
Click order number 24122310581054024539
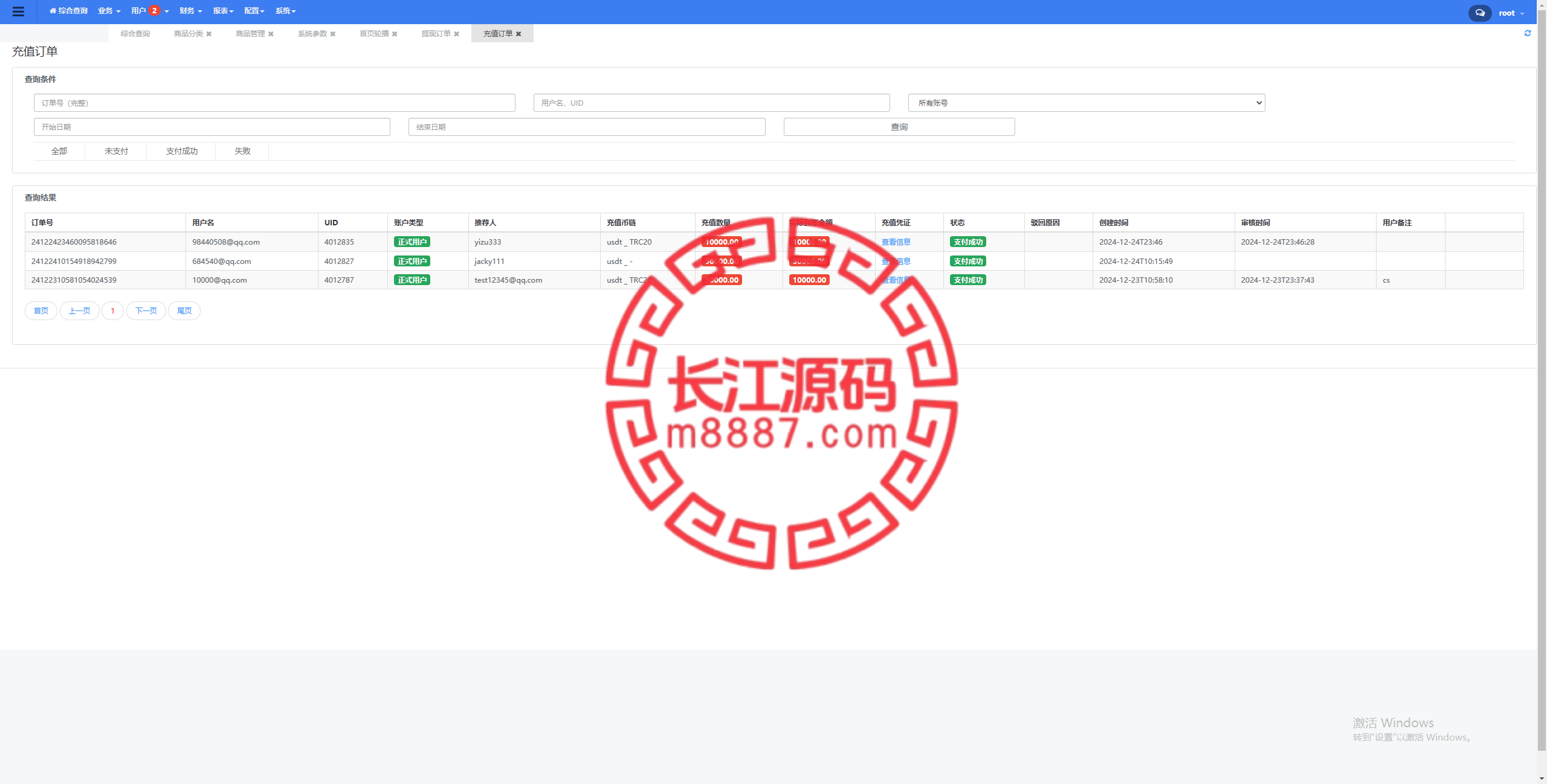coord(74,280)
